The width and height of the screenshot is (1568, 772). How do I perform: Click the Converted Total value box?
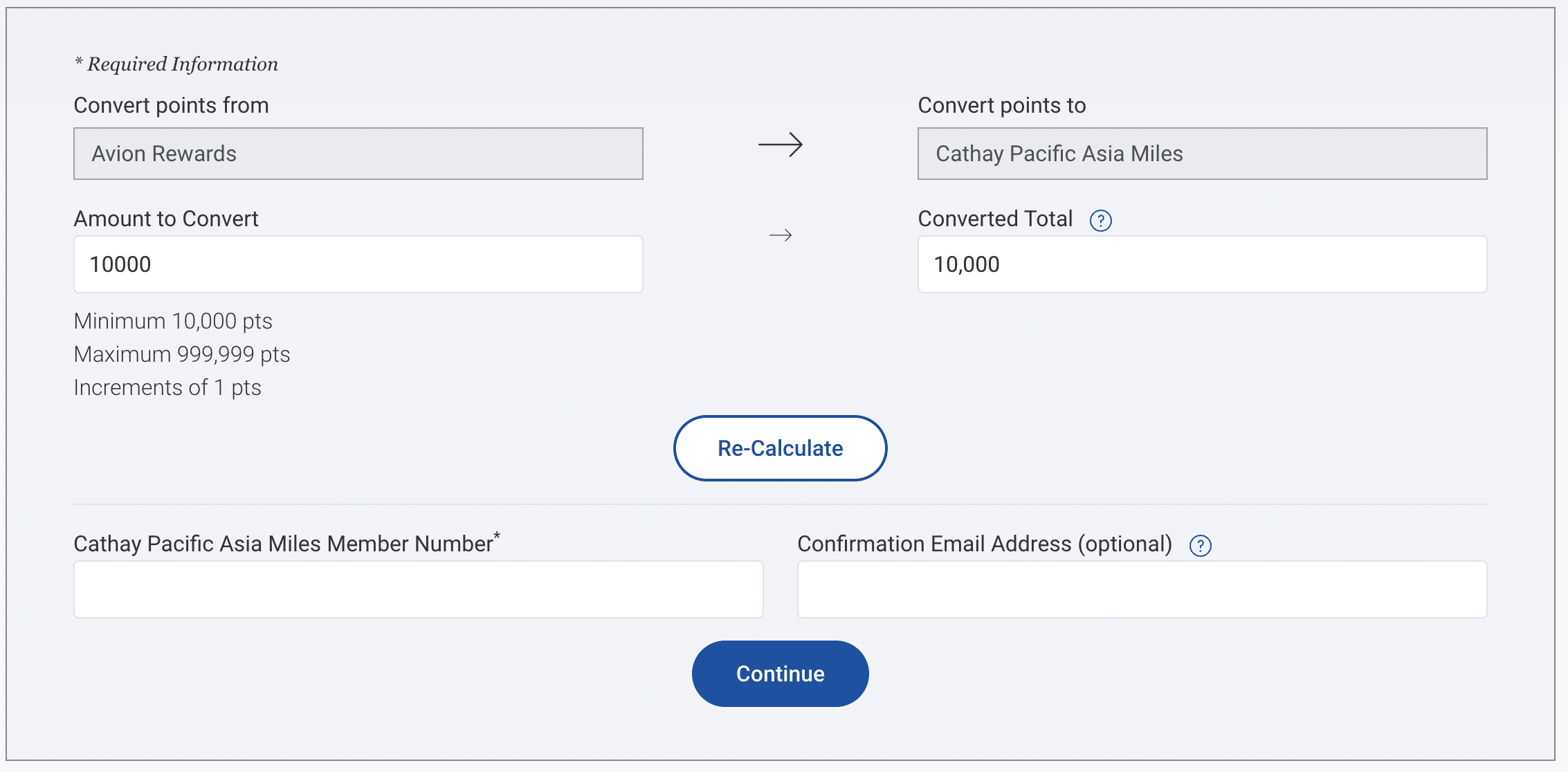(x=1201, y=264)
